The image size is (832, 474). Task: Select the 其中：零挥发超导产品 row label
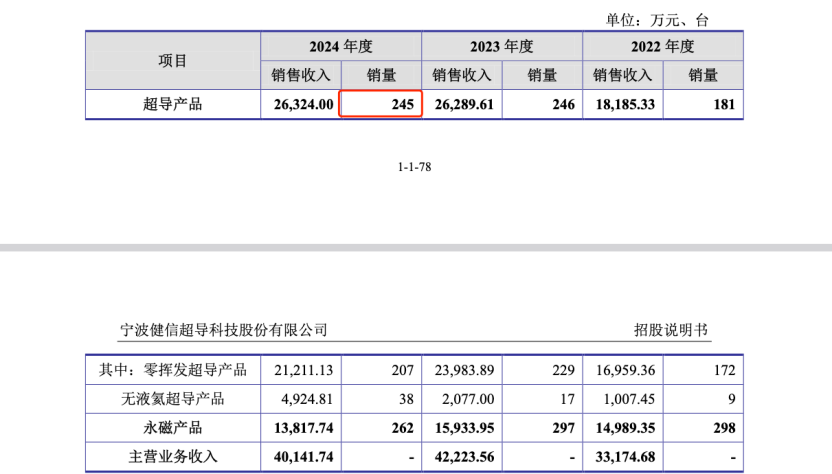pos(173,370)
